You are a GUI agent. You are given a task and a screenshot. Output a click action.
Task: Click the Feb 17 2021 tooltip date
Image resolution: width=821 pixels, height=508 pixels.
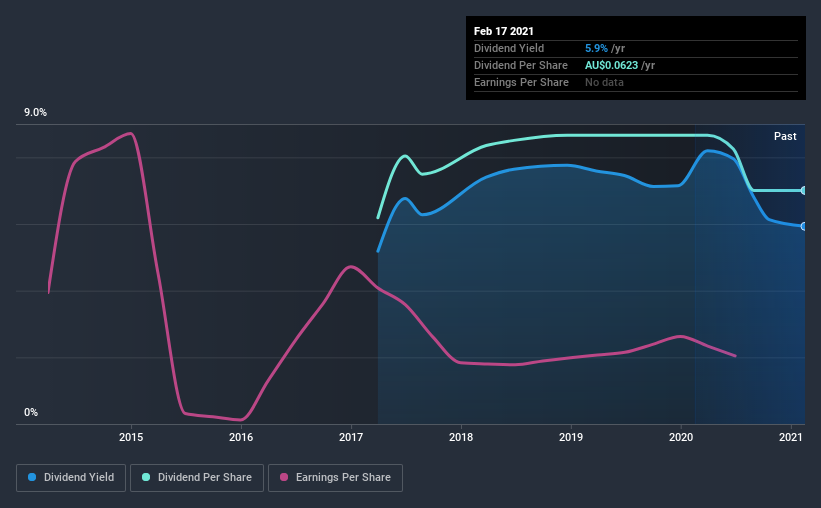click(x=504, y=31)
